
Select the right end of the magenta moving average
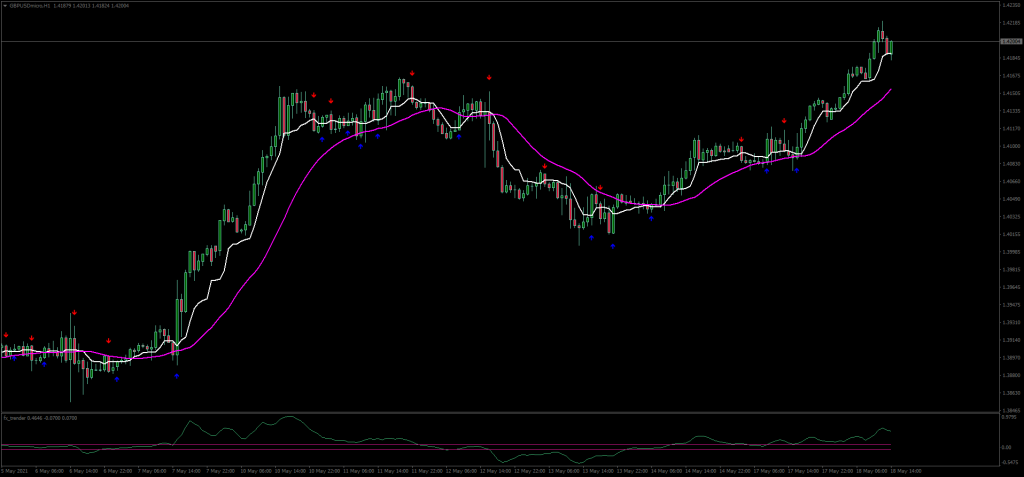click(891, 90)
